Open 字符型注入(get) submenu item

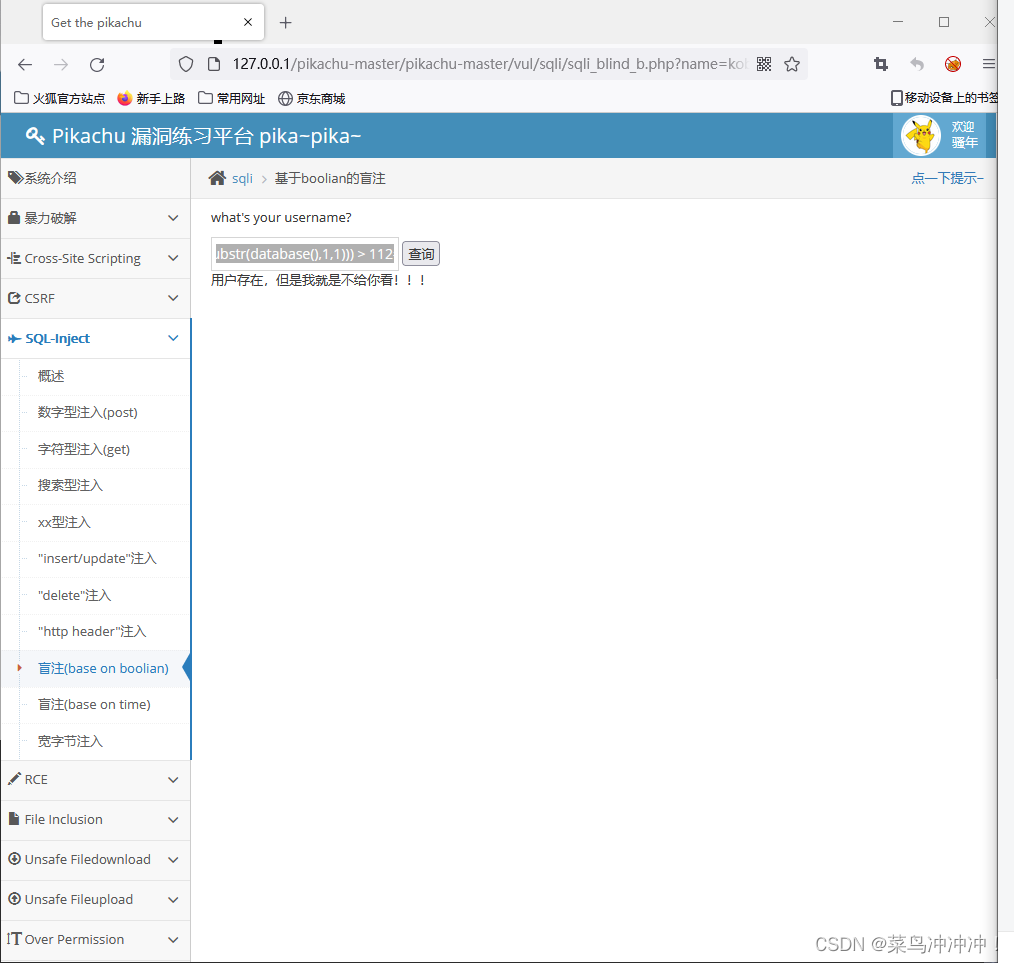(x=83, y=449)
